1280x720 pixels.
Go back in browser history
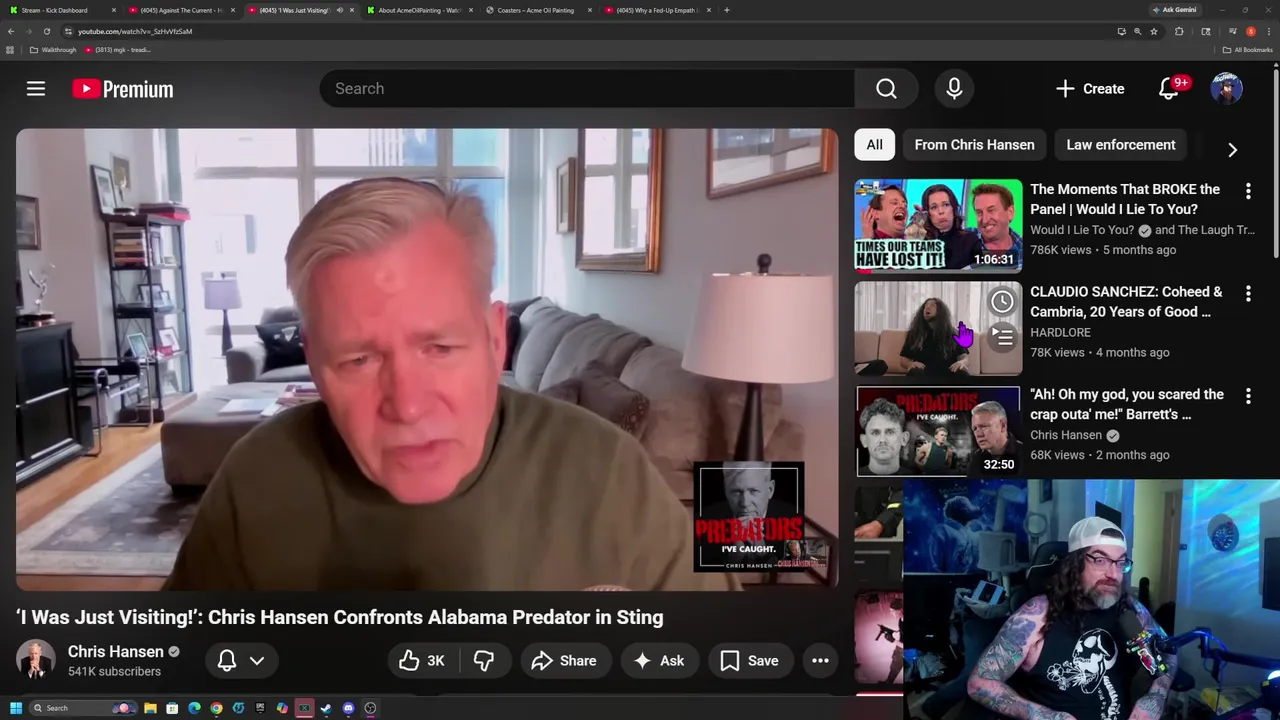pyautogui.click(x=11, y=31)
